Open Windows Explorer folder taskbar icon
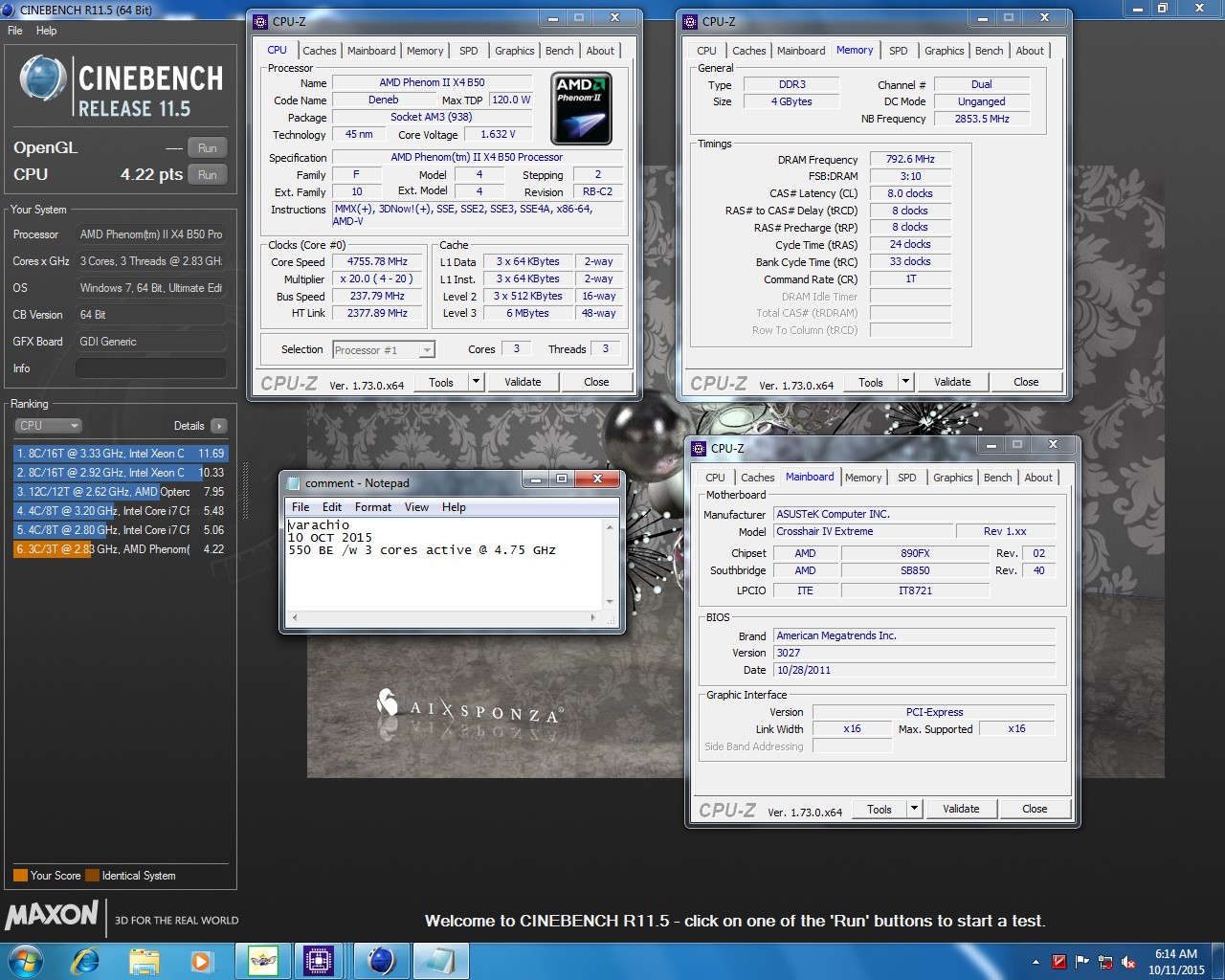This screenshot has height=980, width=1225. pos(144,961)
